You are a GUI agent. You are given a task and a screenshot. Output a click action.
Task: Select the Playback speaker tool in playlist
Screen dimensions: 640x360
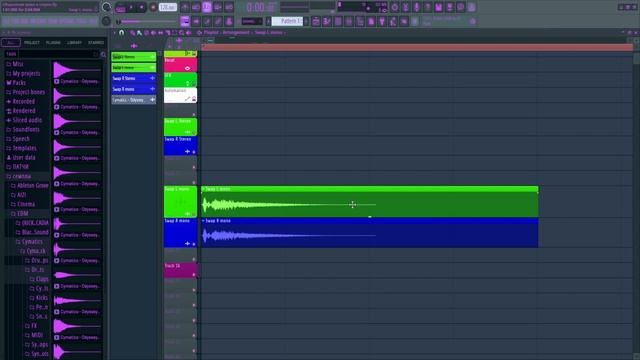(x=188, y=33)
